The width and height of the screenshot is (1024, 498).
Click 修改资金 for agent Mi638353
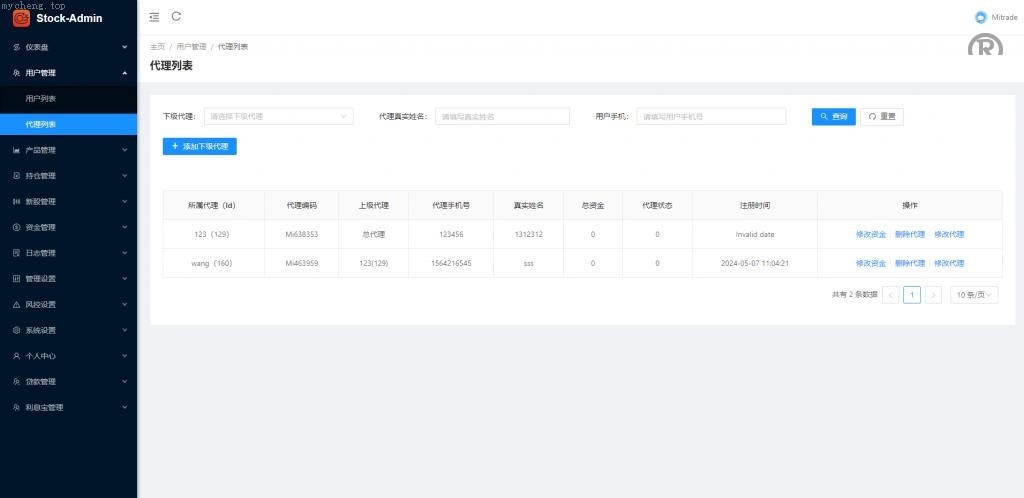(x=870, y=234)
